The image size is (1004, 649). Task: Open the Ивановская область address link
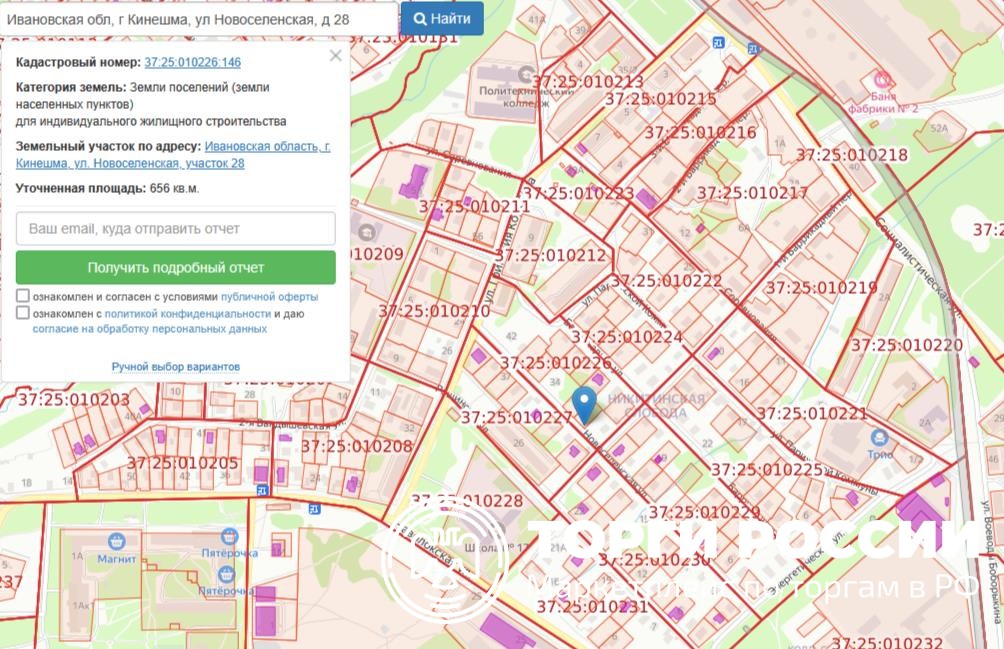pyautogui.click(x=267, y=147)
